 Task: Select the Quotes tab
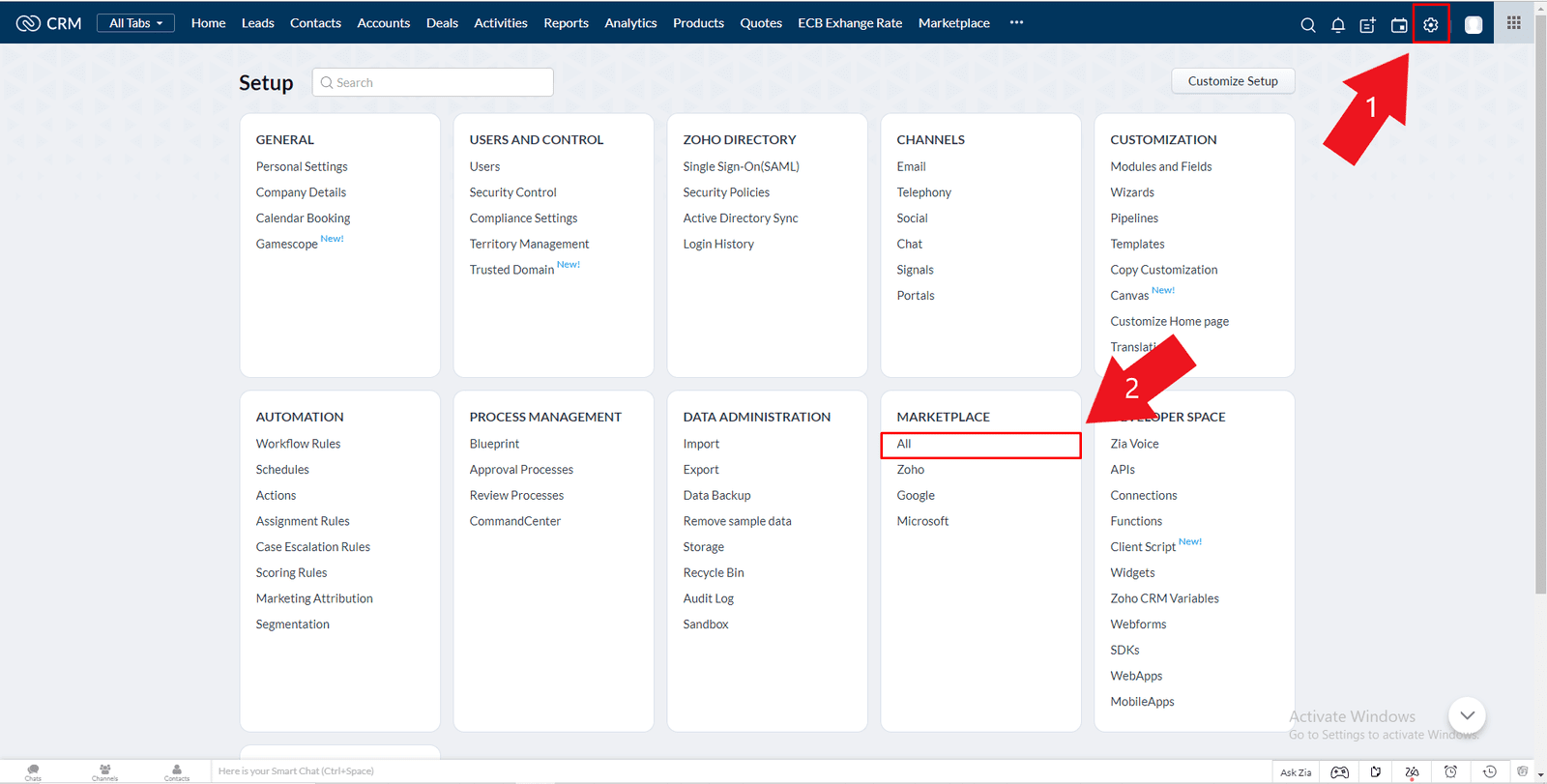(x=761, y=23)
